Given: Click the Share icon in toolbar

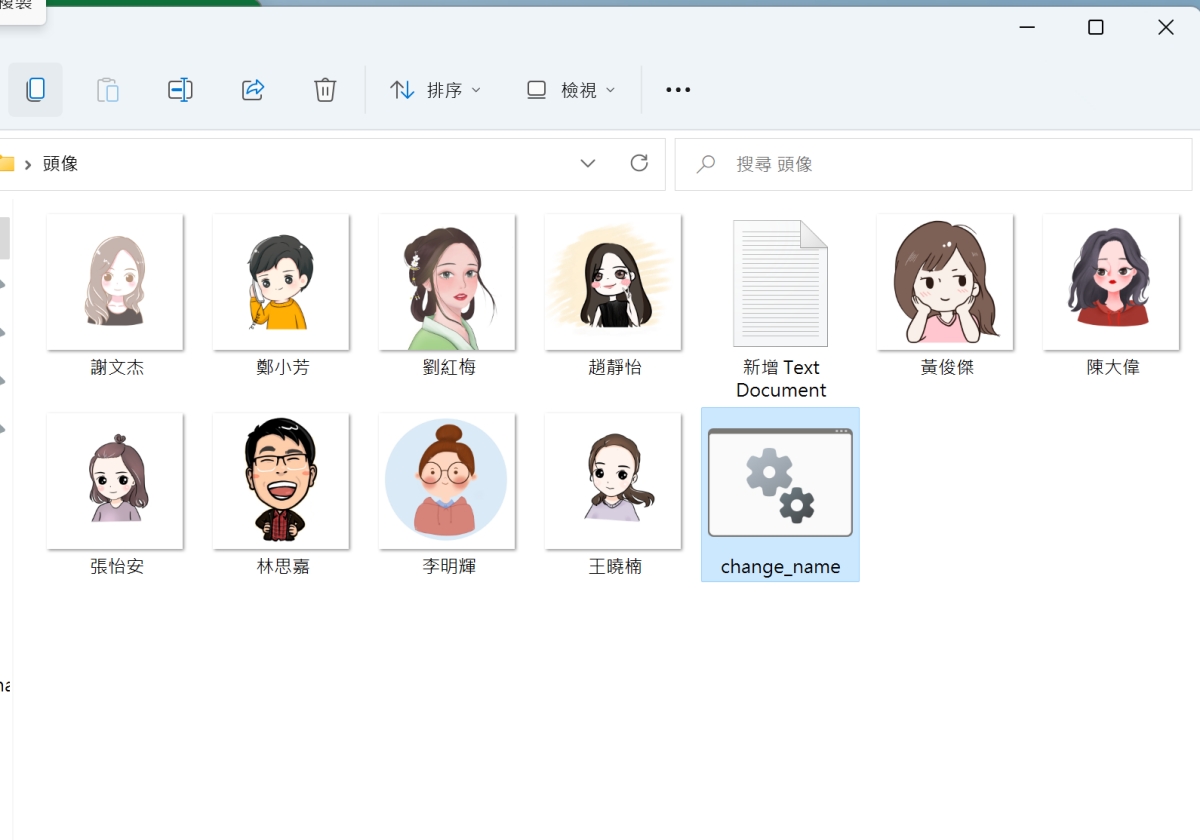Looking at the screenshot, I should coord(253,90).
